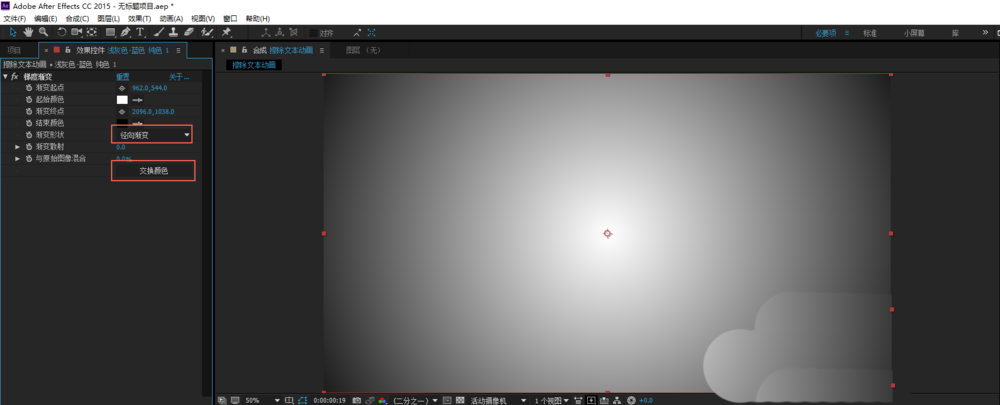The height and width of the screenshot is (405, 1000).
Task: Switch to the 库 workspace
Action: pos(955,33)
